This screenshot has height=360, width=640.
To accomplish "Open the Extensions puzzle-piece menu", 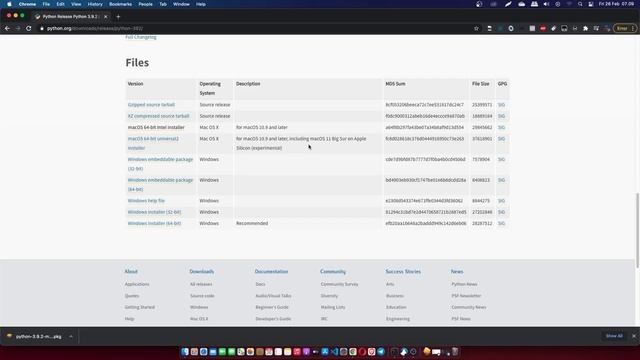I will point(585,29).
